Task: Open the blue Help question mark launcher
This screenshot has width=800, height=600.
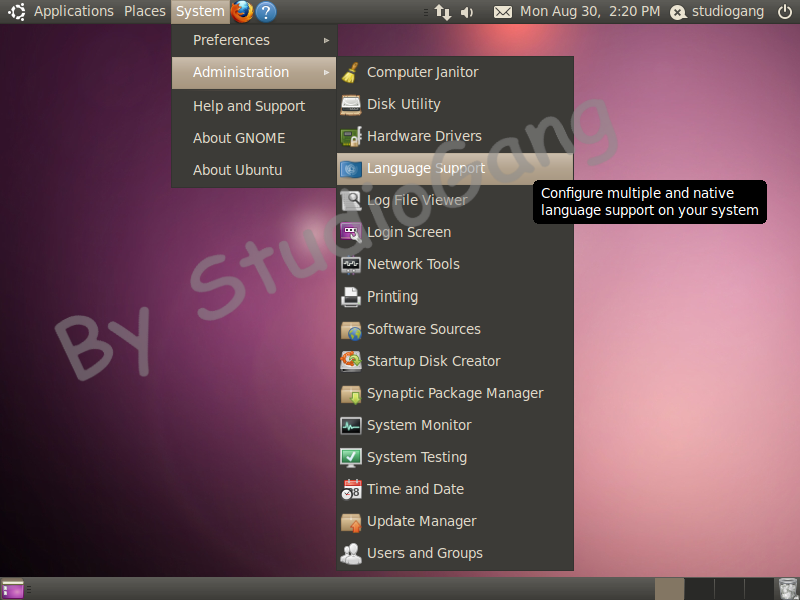Action: point(265,11)
